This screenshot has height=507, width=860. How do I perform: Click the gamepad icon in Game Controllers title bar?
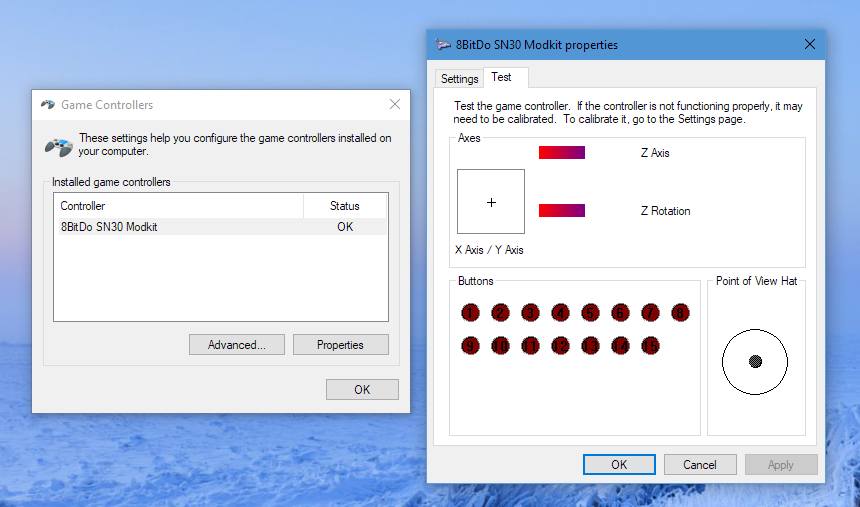pos(48,104)
